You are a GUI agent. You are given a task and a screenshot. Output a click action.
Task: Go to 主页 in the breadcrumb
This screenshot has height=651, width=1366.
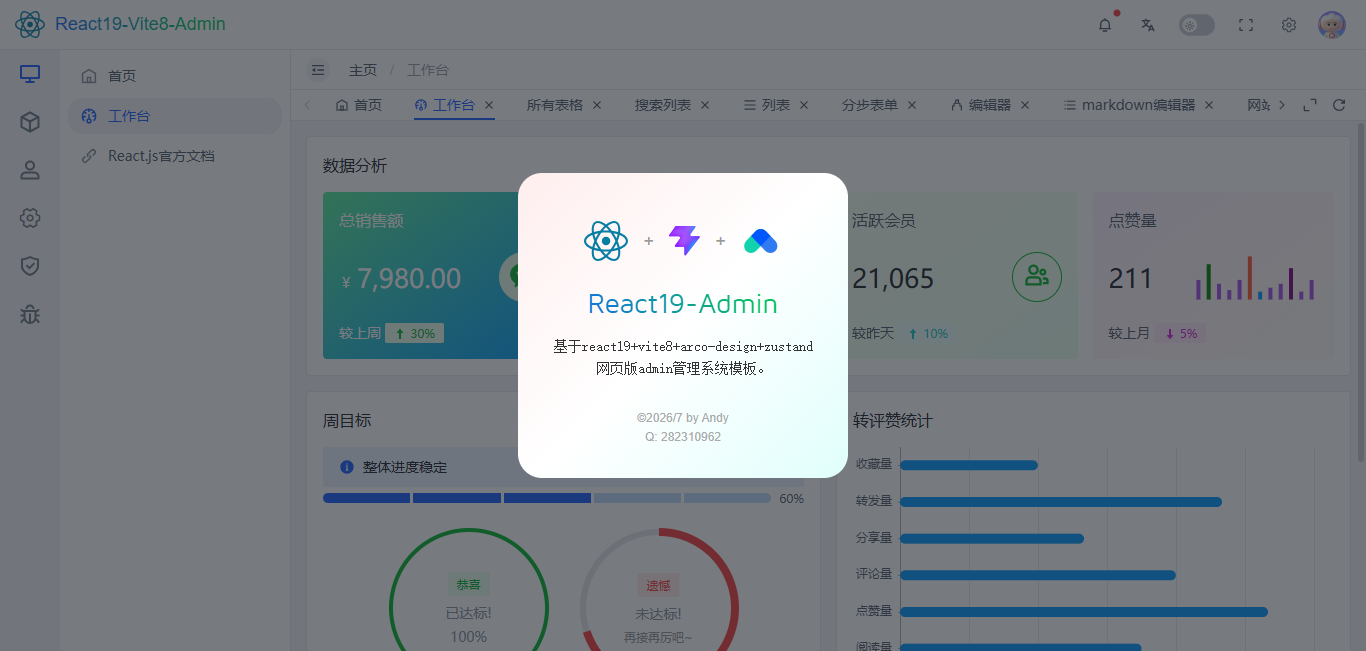pos(363,70)
